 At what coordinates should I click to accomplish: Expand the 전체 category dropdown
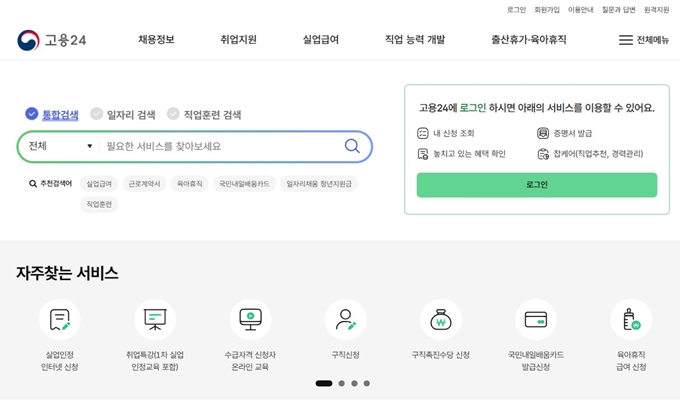point(60,146)
